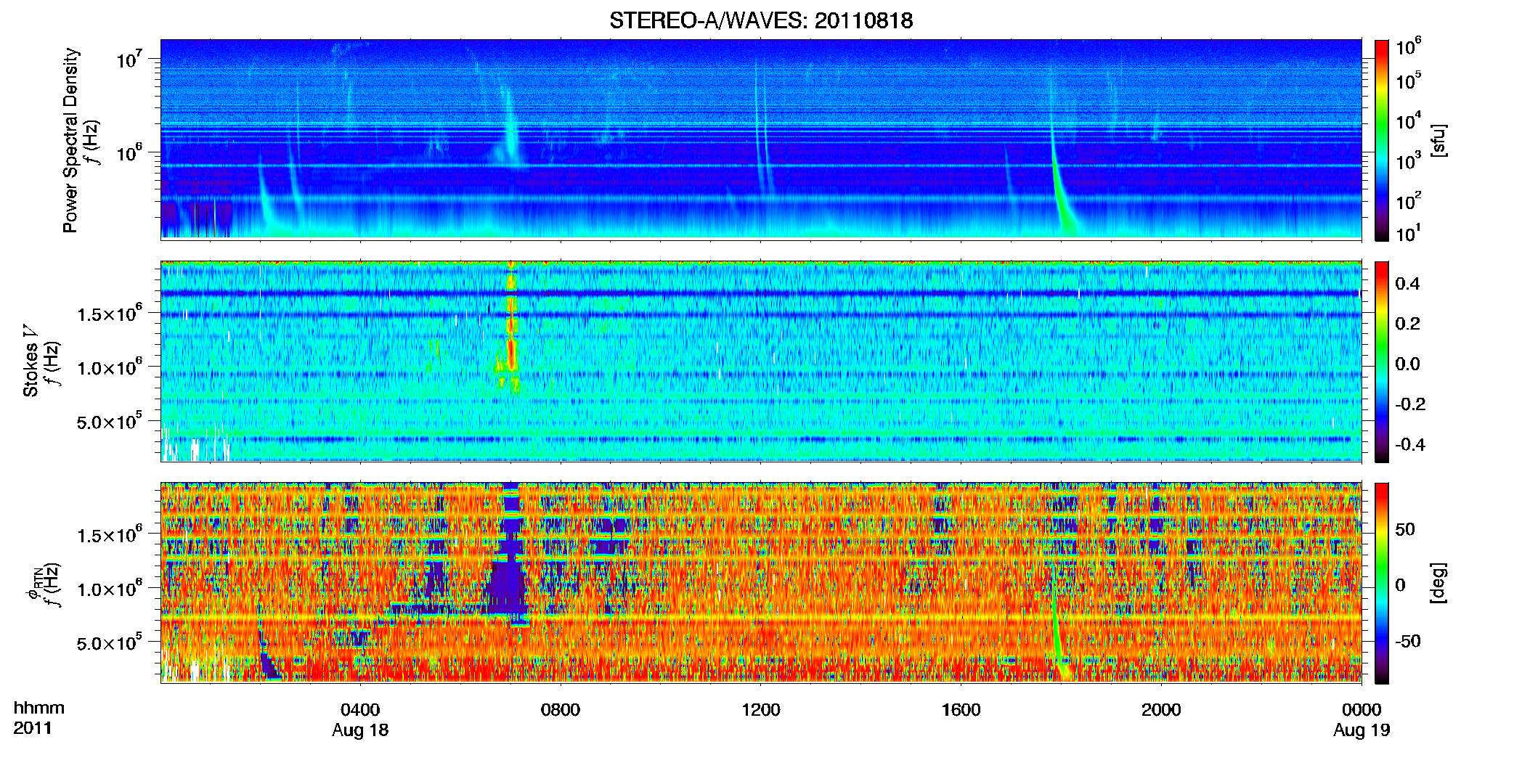Click the -50 label on the angle color bar

coord(1408,641)
